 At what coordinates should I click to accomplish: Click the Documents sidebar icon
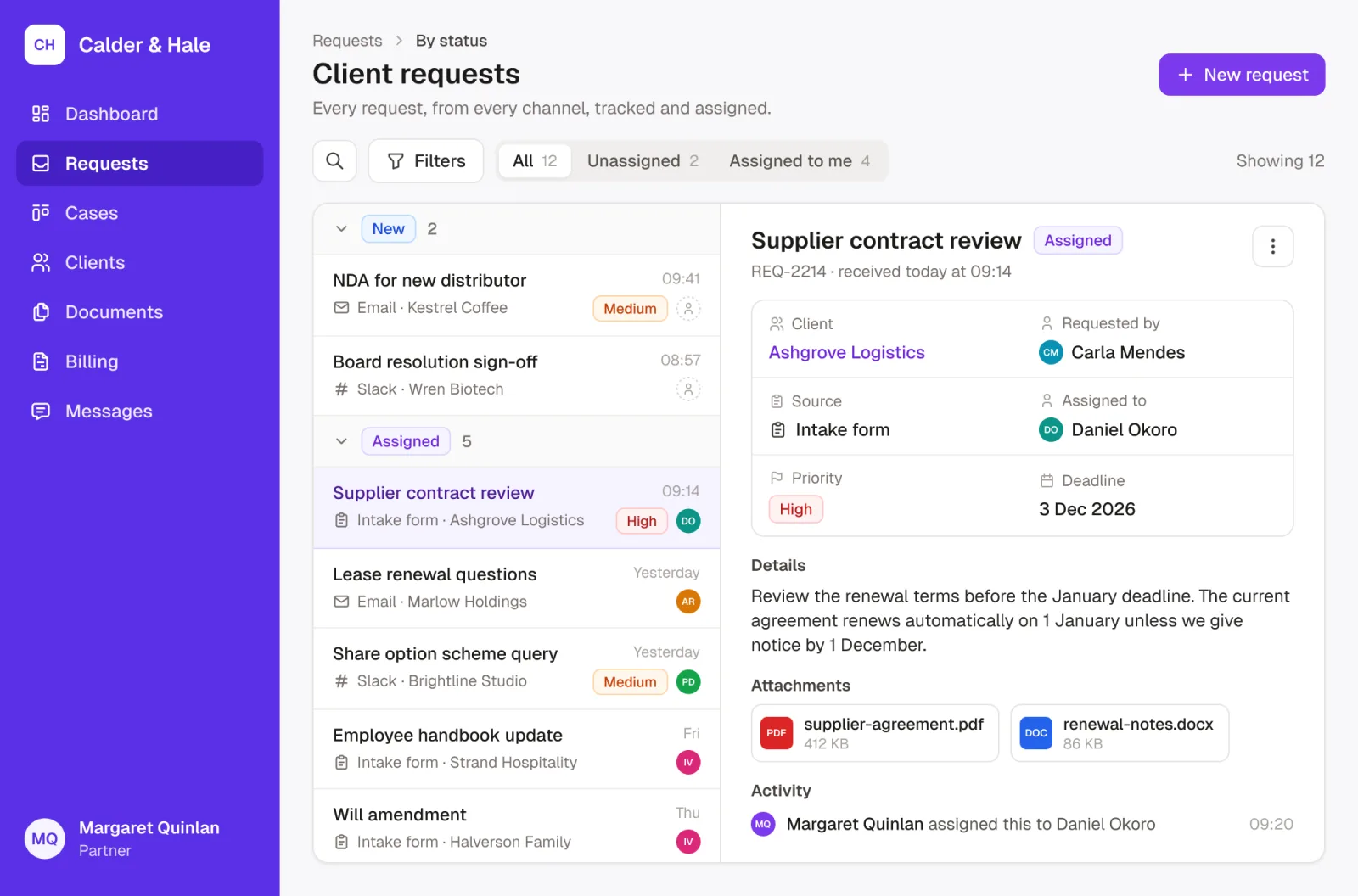(41, 312)
